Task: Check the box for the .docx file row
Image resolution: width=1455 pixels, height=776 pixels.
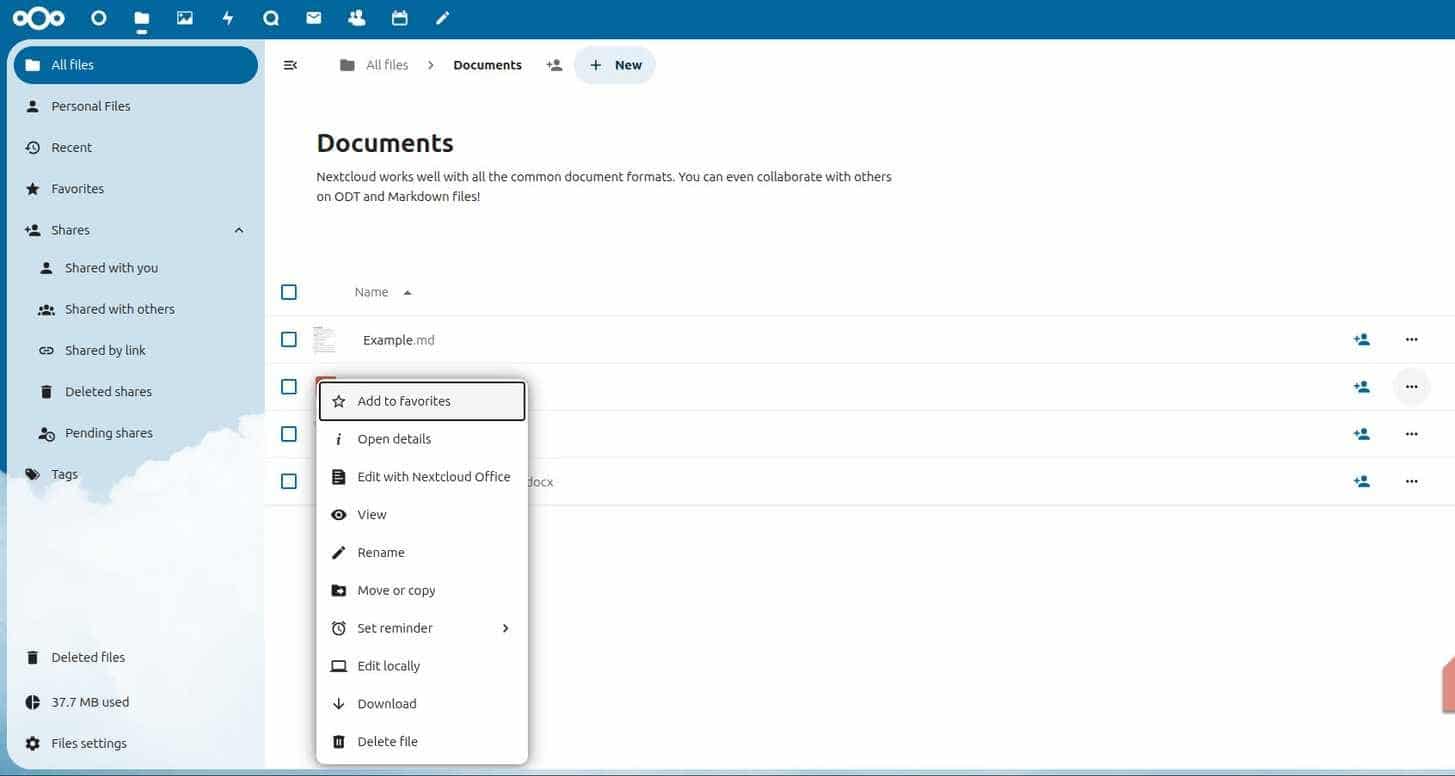Action: tap(289, 481)
